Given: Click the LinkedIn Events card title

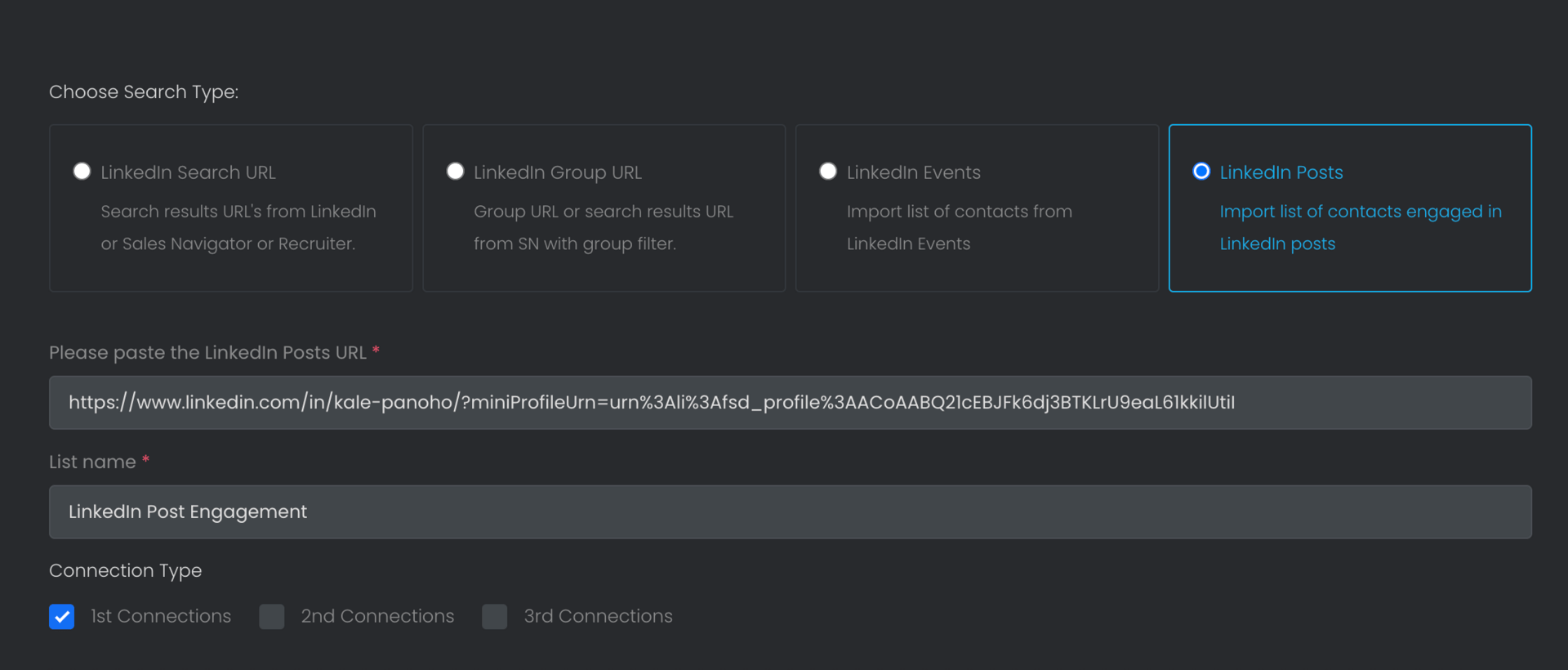Looking at the screenshot, I should (x=913, y=172).
